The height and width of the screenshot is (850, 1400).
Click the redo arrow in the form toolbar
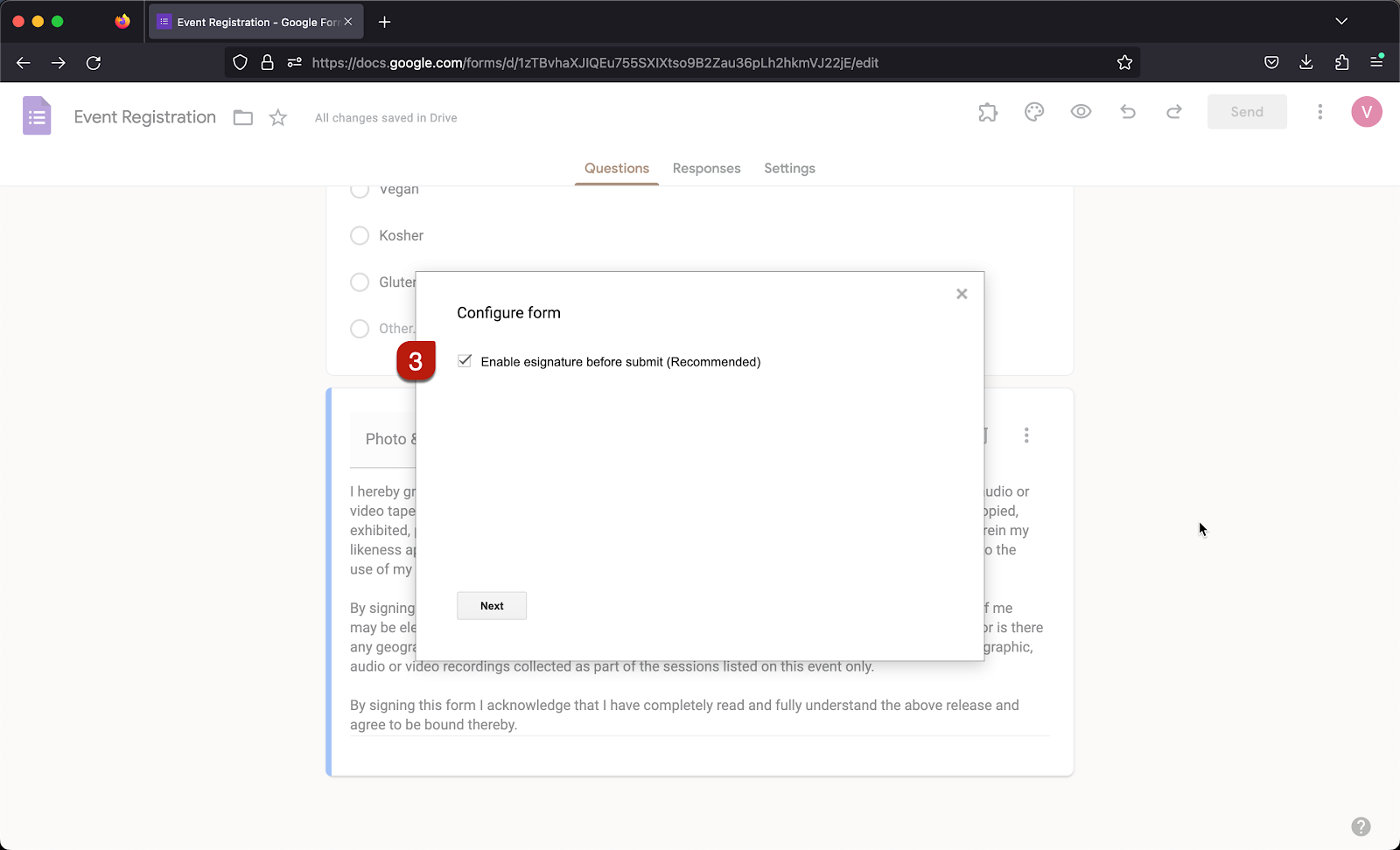coord(1173,112)
